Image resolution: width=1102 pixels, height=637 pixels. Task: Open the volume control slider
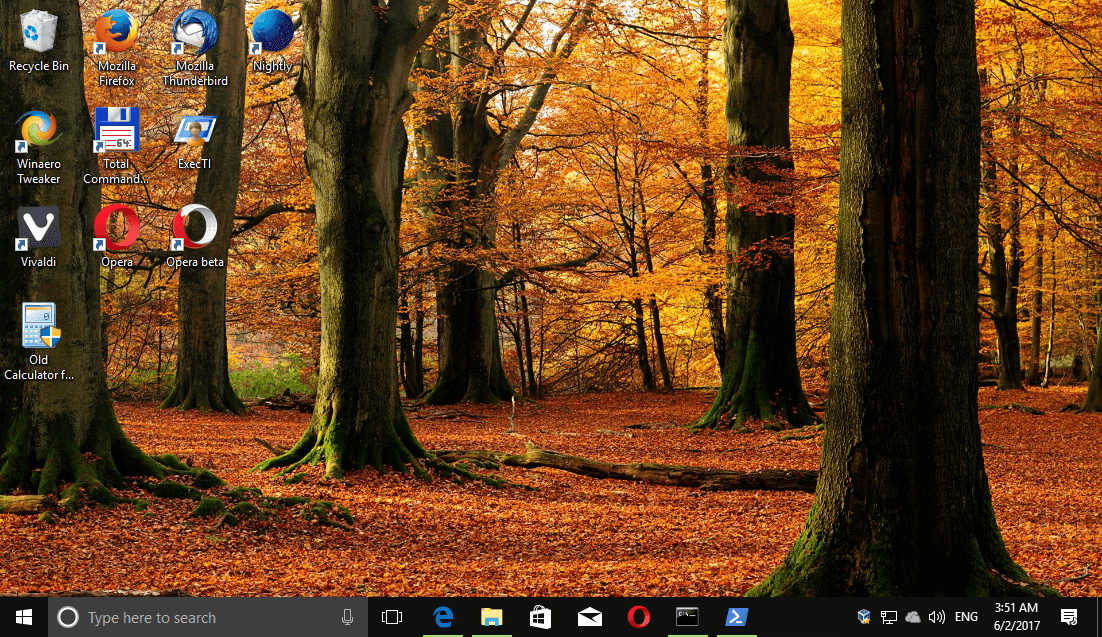click(x=937, y=617)
